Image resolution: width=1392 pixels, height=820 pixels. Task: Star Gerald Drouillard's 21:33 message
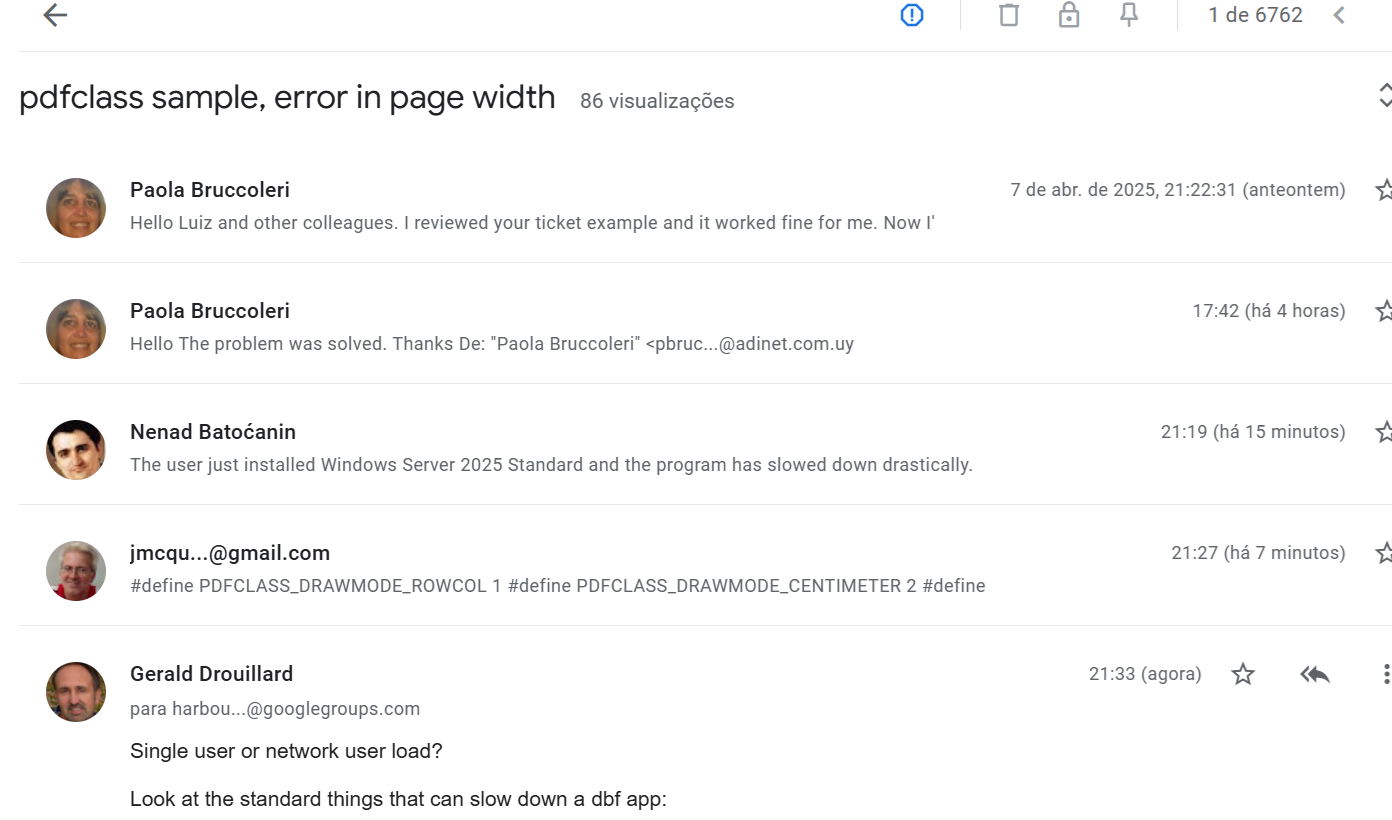click(1243, 675)
